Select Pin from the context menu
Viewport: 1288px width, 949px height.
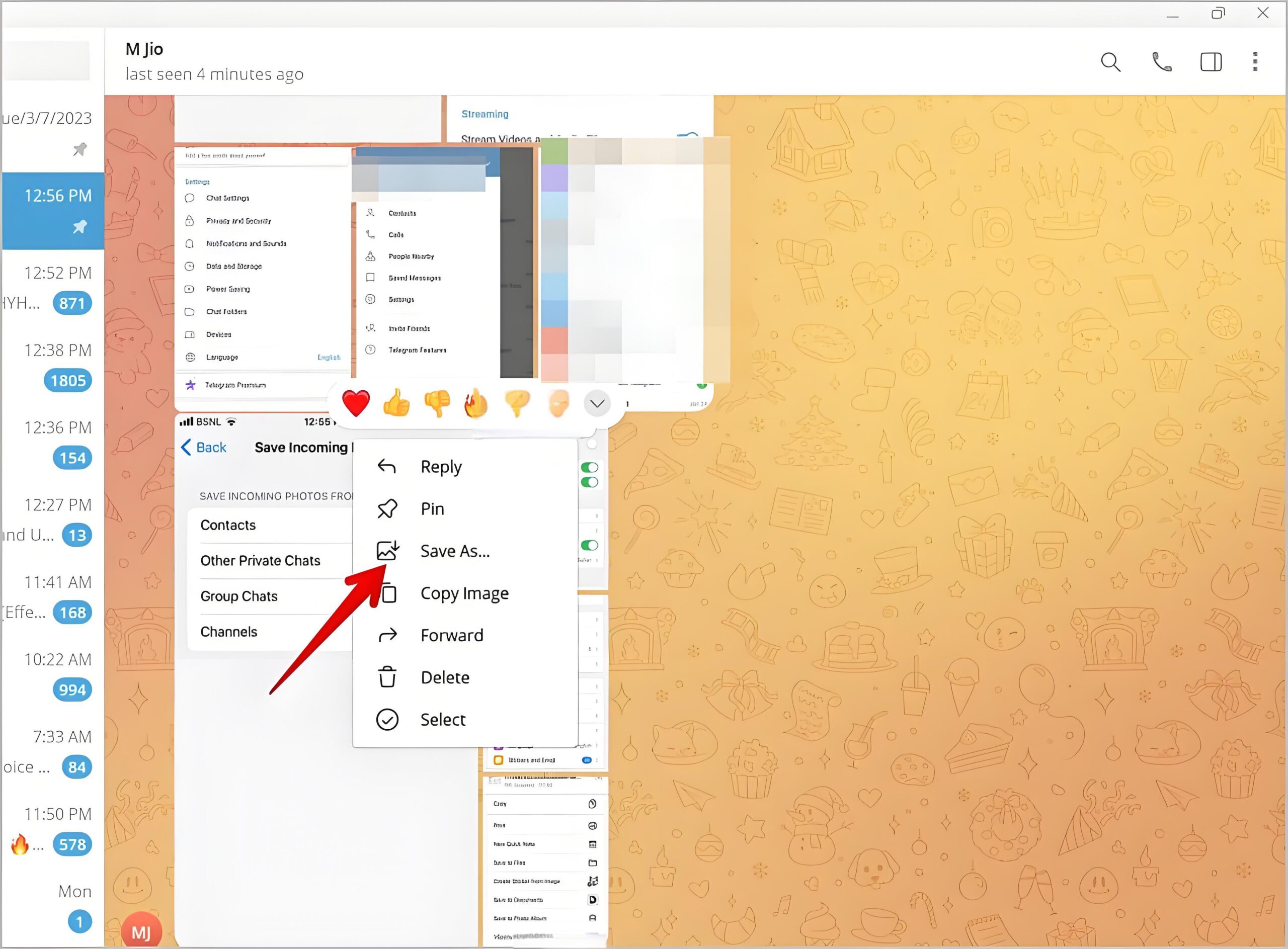pos(432,509)
